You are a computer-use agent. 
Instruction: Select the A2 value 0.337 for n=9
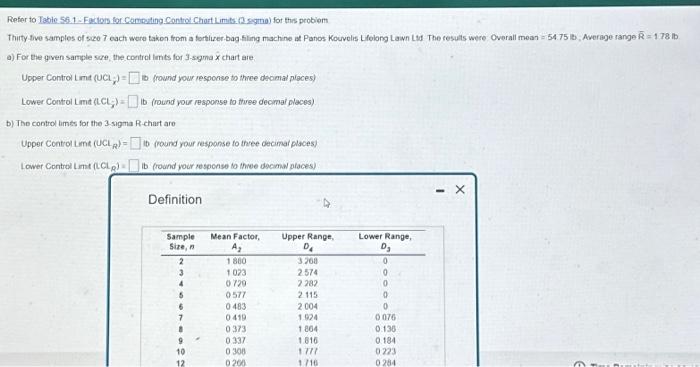236,341
